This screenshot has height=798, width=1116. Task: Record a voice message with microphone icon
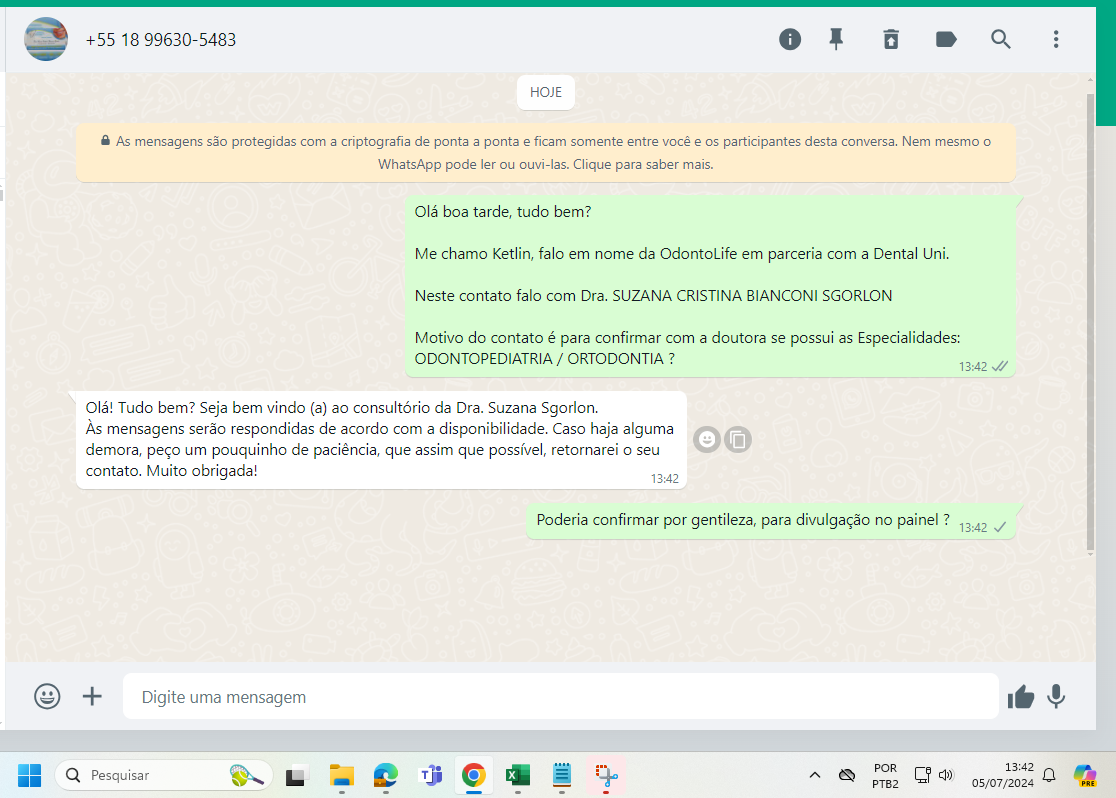click(x=1056, y=696)
